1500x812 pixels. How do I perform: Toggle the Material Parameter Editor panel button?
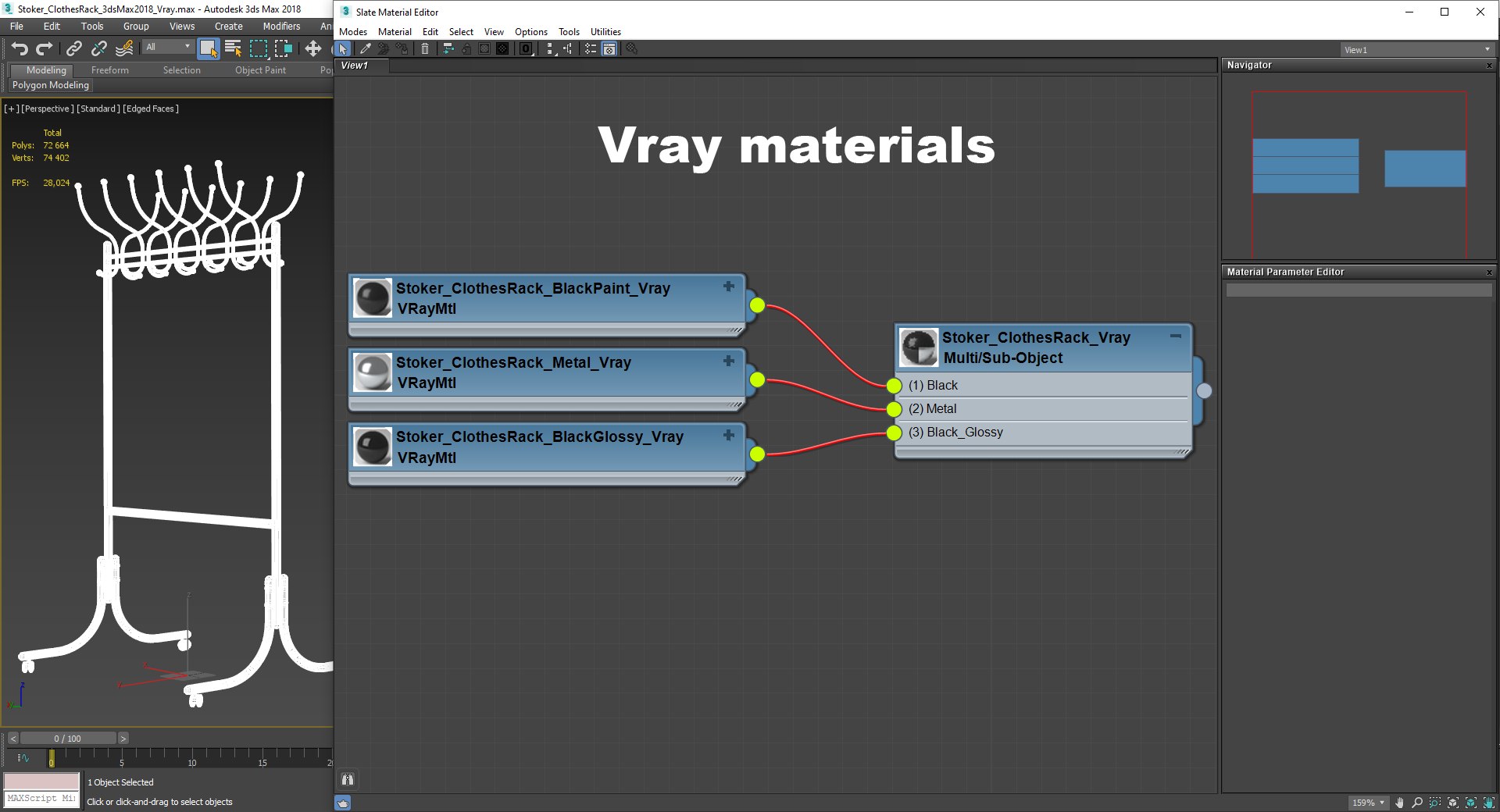(609, 48)
